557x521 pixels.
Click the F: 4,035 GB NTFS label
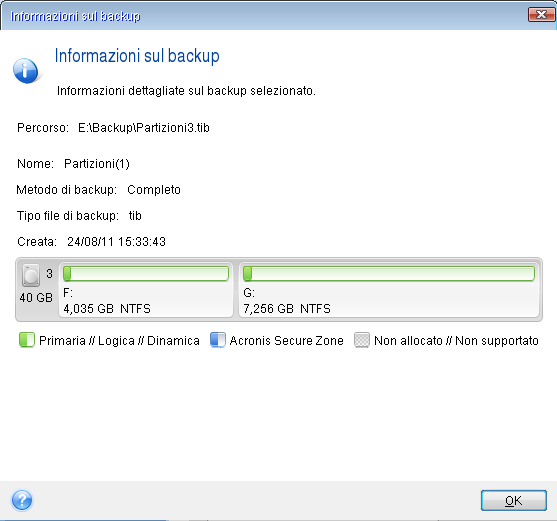107,301
